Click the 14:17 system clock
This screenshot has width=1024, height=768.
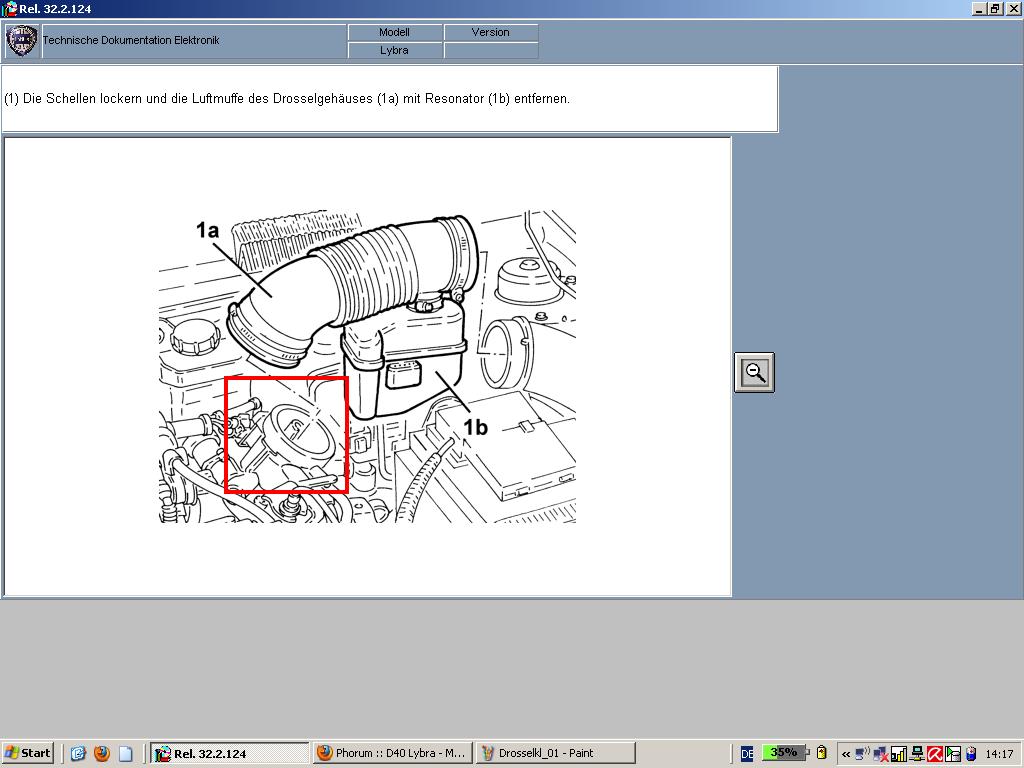(x=999, y=754)
